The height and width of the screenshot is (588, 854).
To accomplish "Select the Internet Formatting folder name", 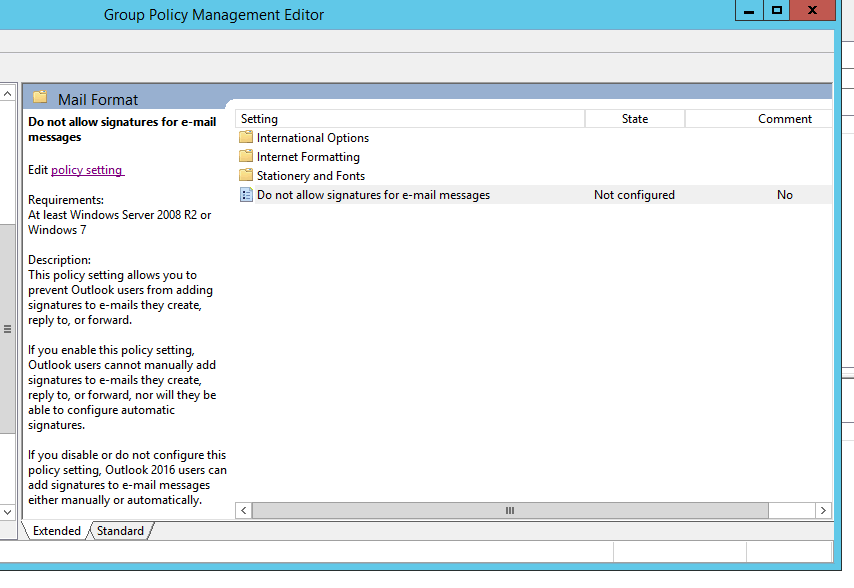I will click(x=308, y=157).
